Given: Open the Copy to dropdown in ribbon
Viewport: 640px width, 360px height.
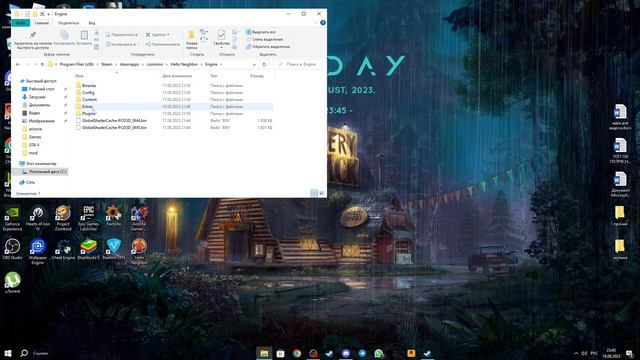Looking at the screenshot, I should 121,44.
